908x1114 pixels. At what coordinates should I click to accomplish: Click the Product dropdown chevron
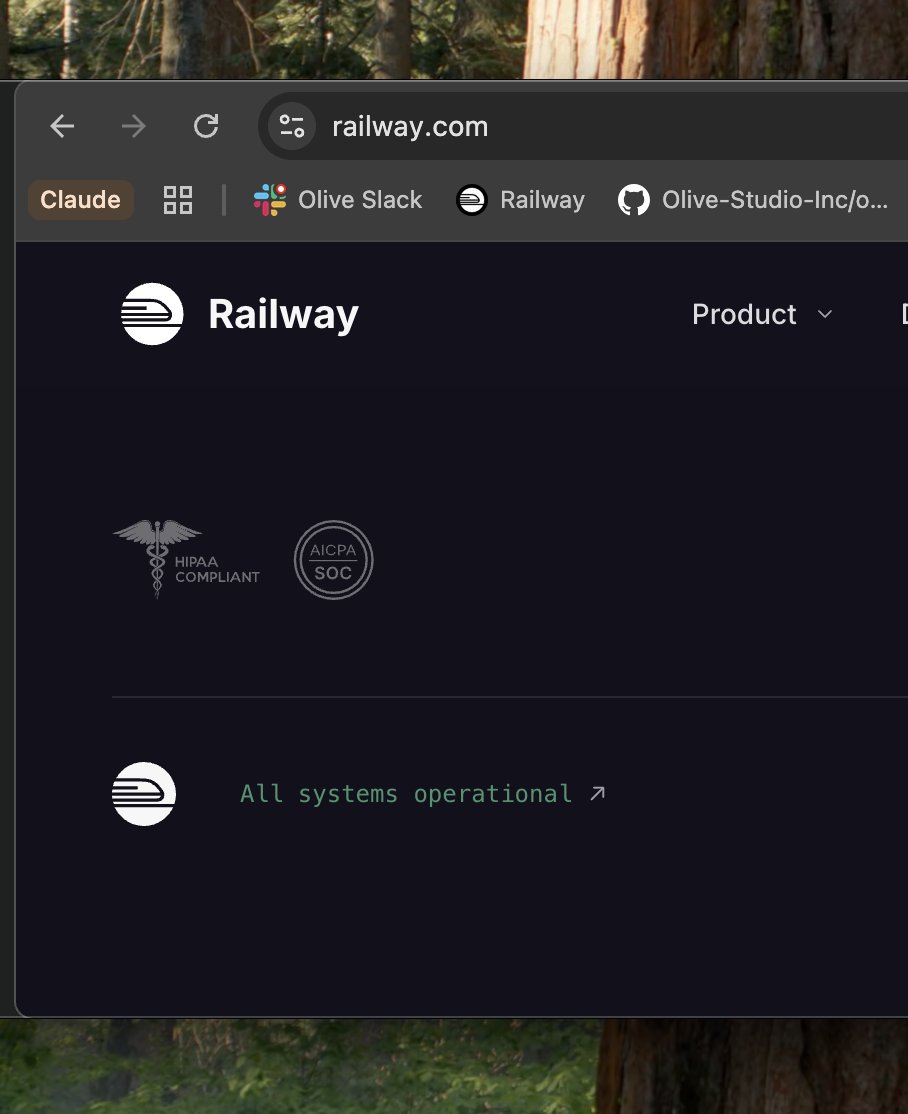tap(824, 314)
